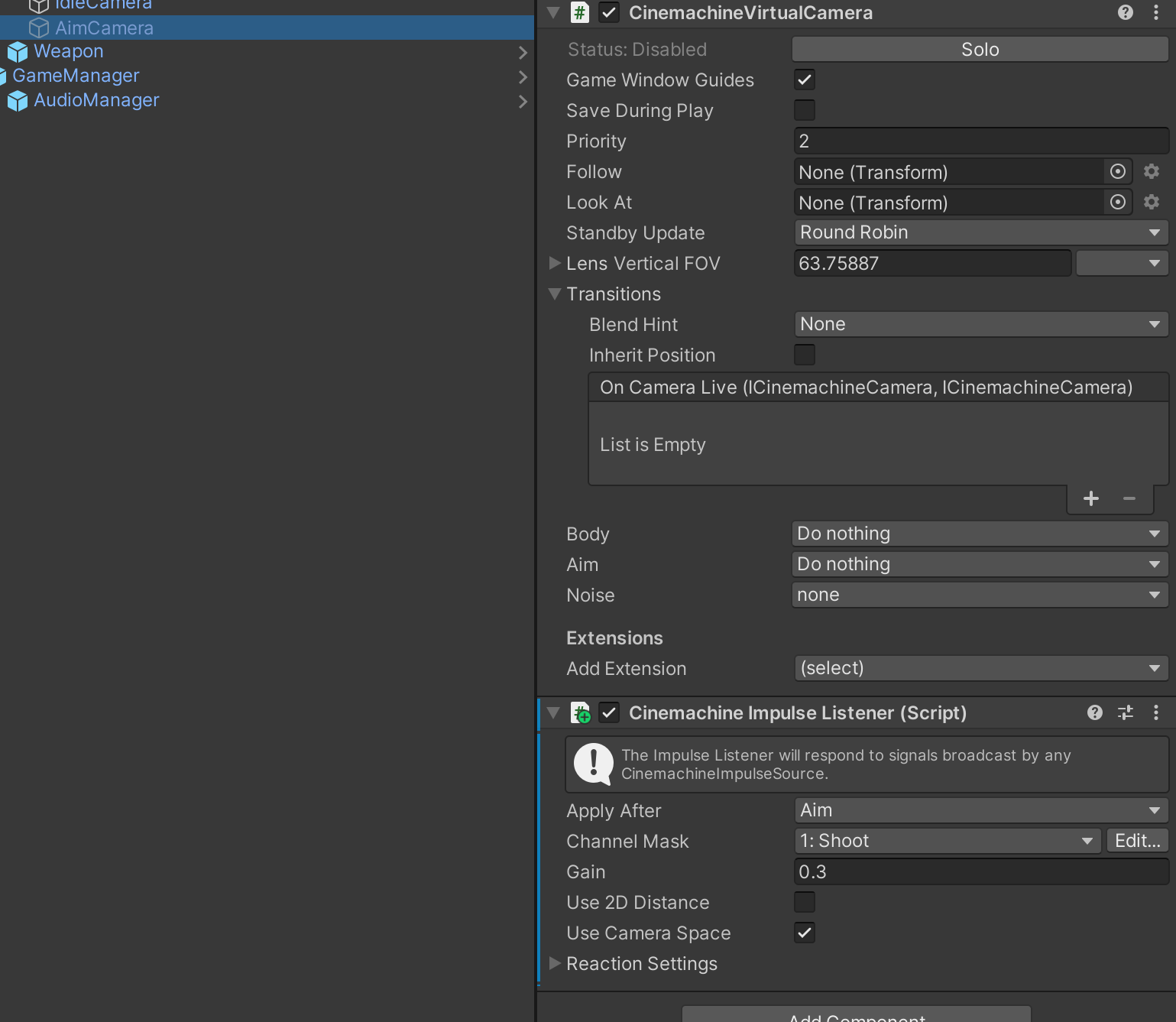Click Edit button next to Channel Mask

1137,841
